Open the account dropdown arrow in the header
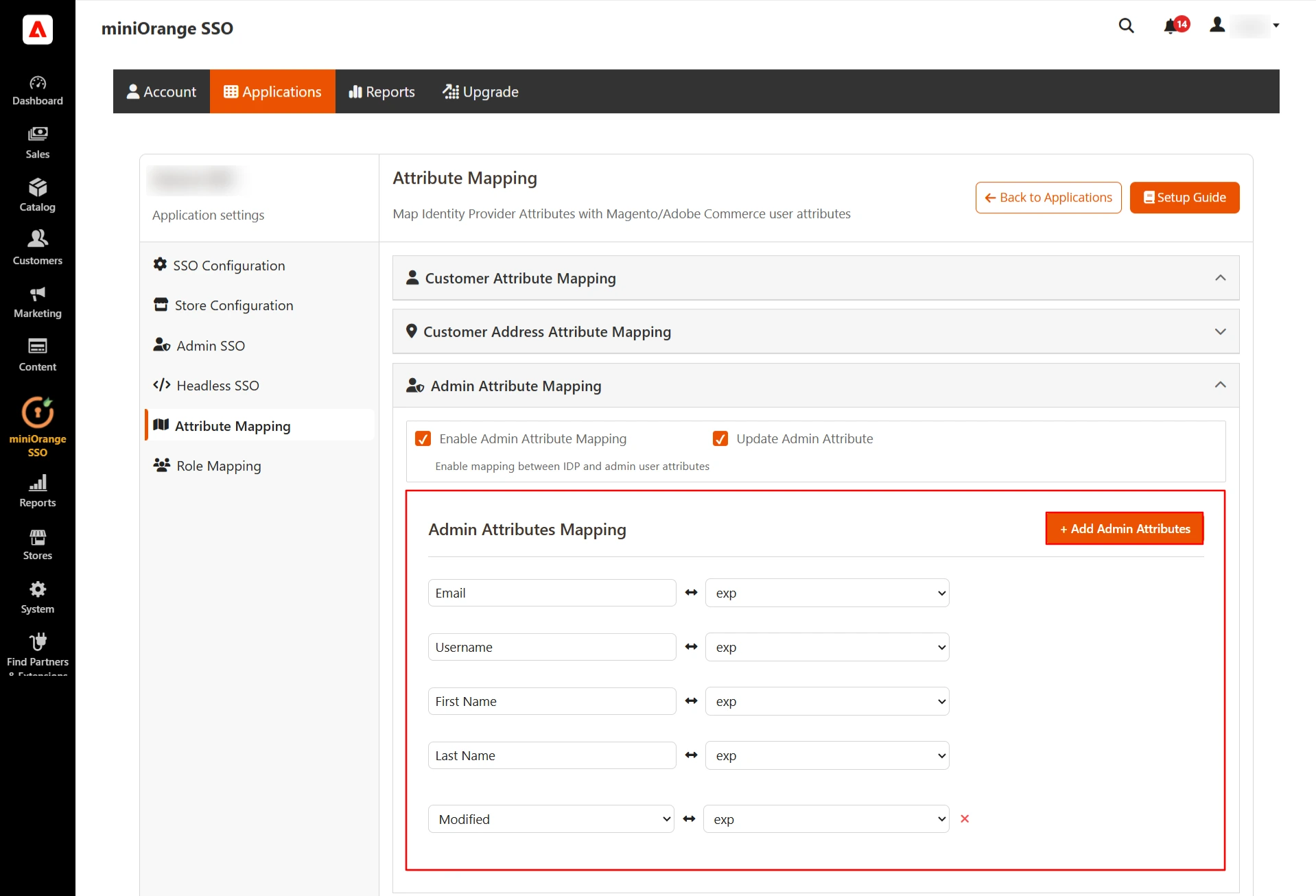 pos(1276,26)
